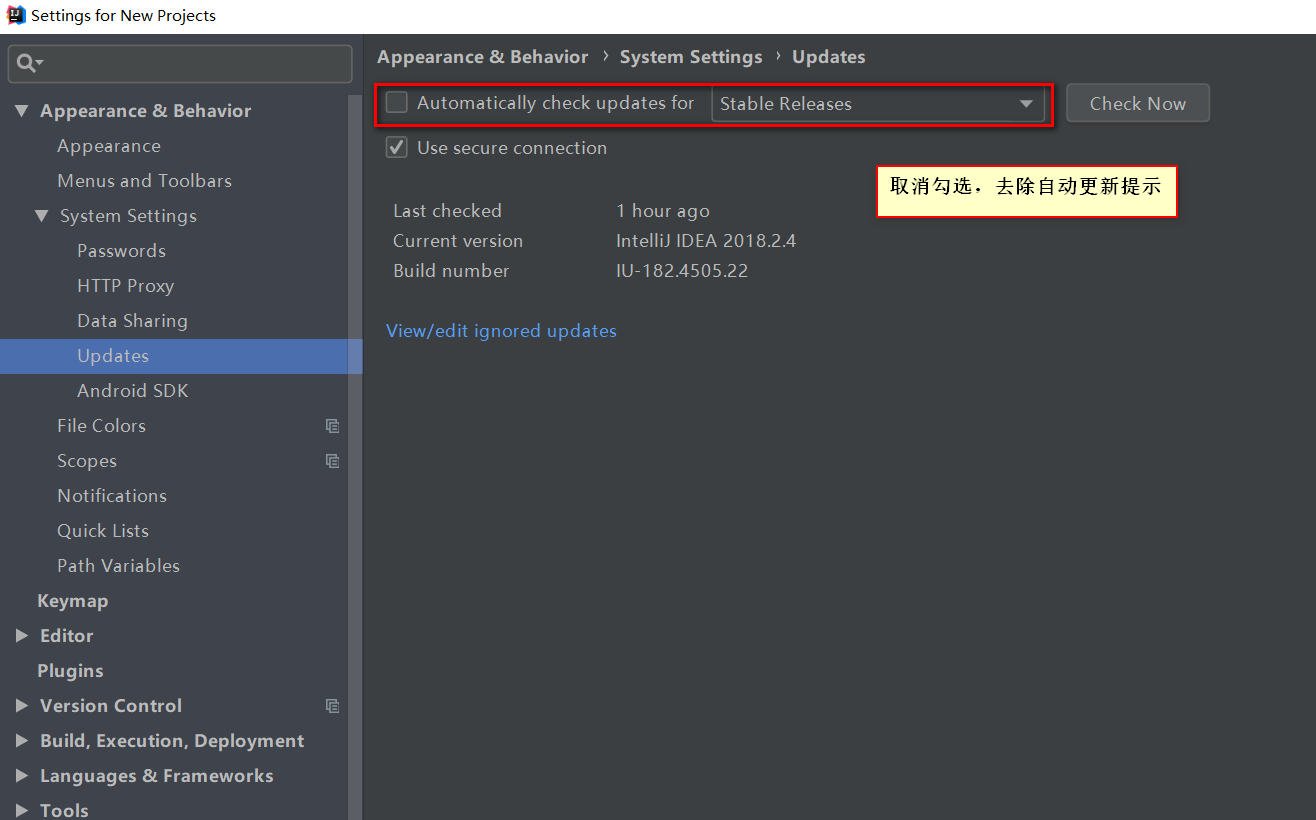Select Data Sharing item
The width and height of the screenshot is (1316, 820).
point(132,321)
